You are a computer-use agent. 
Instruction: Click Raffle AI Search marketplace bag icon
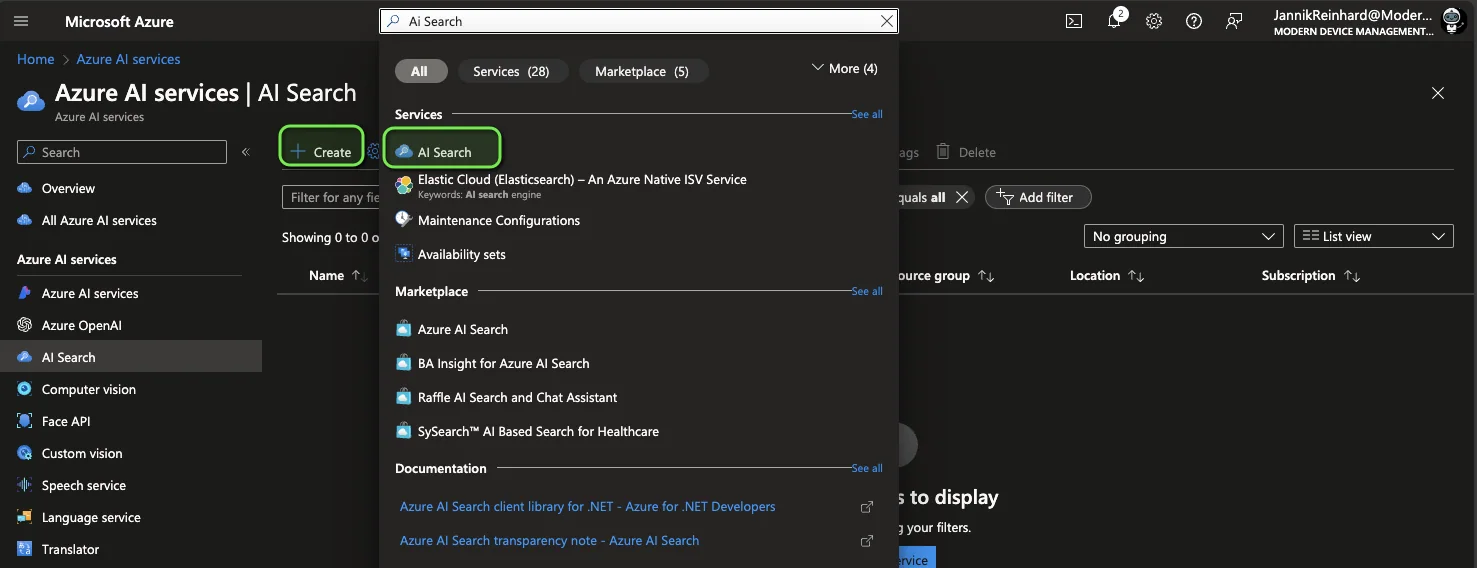[404, 397]
